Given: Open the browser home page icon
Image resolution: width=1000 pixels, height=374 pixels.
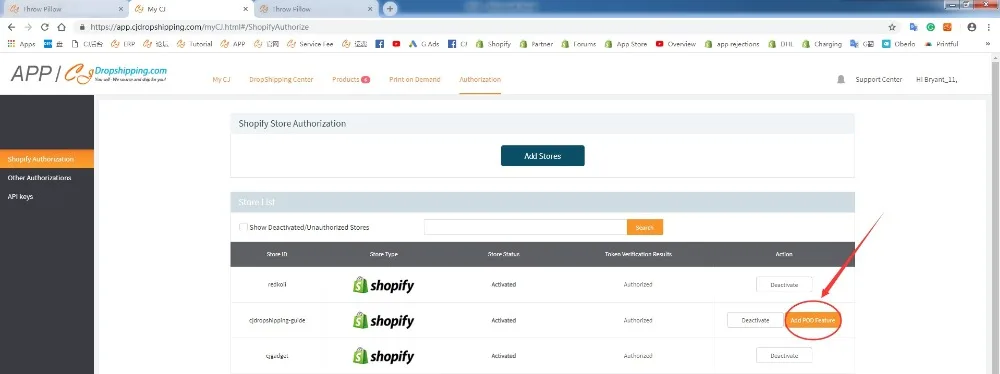Looking at the screenshot, I should coord(61,27).
